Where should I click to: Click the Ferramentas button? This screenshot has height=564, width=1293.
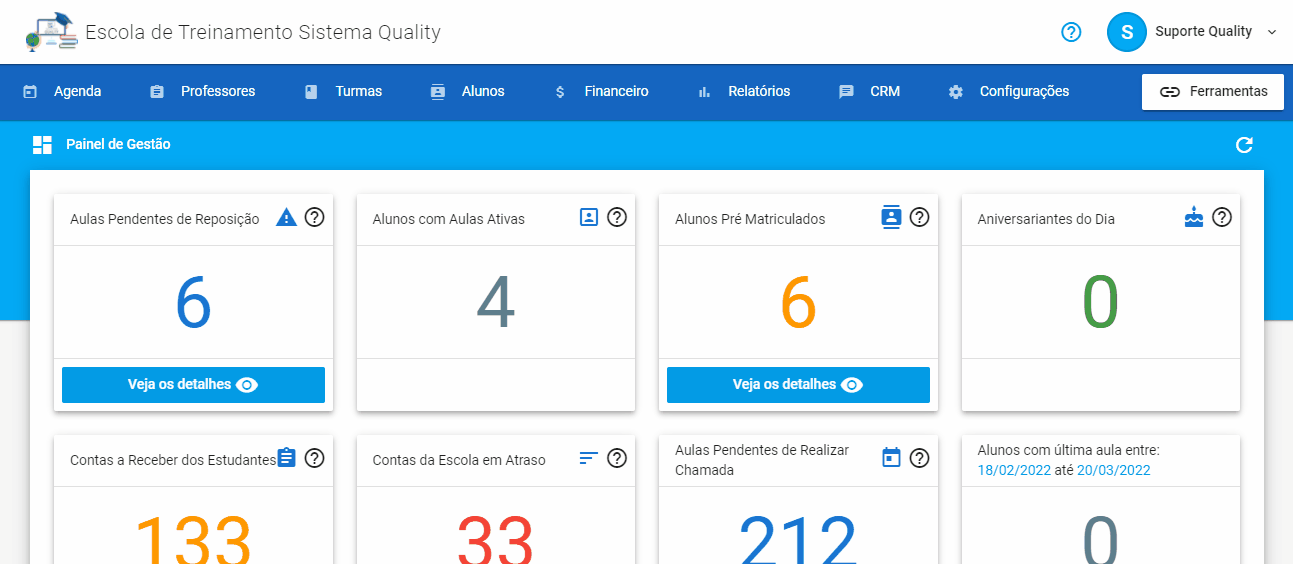pos(1213,91)
